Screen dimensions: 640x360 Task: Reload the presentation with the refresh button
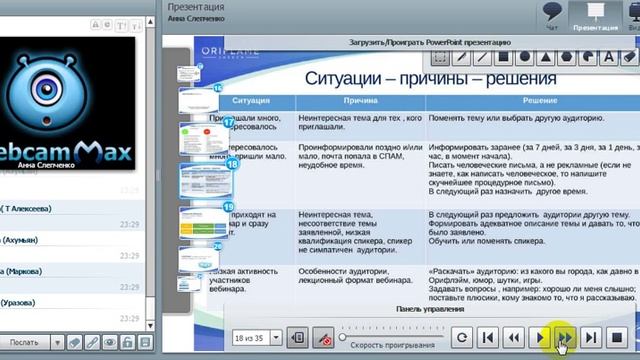click(462, 338)
